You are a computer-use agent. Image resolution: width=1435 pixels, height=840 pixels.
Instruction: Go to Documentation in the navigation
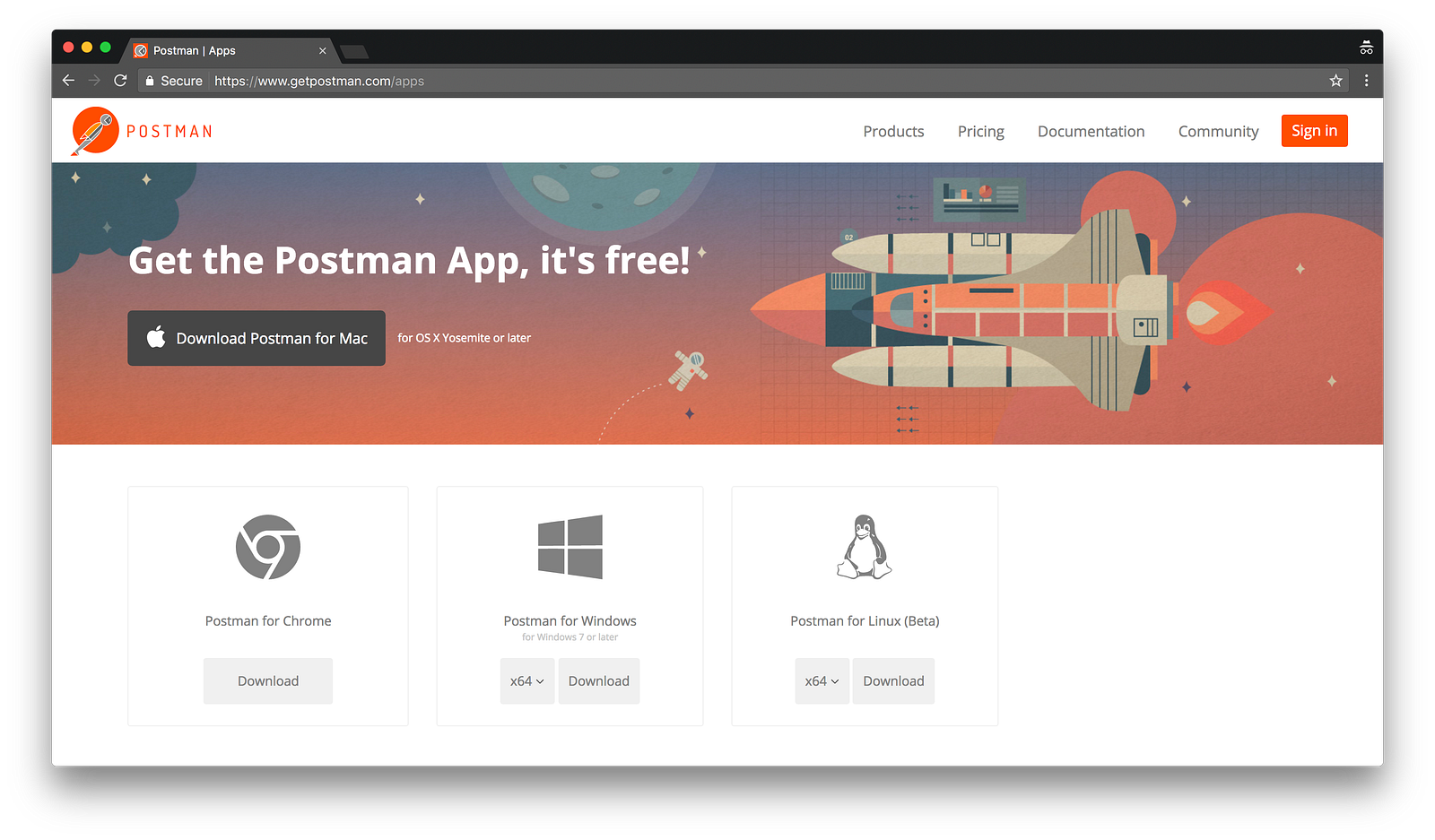1091,131
